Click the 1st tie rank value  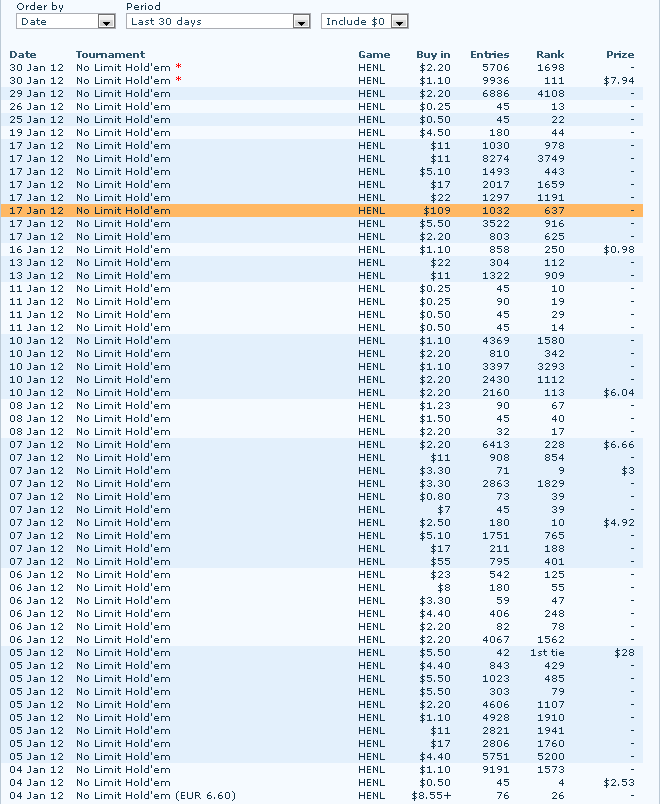click(x=547, y=653)
